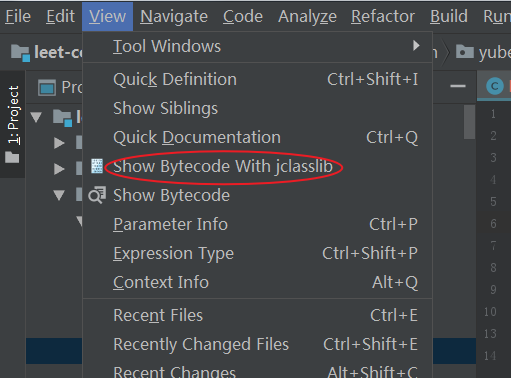Click the hide panel minus icon

click(x=458, y=86)
